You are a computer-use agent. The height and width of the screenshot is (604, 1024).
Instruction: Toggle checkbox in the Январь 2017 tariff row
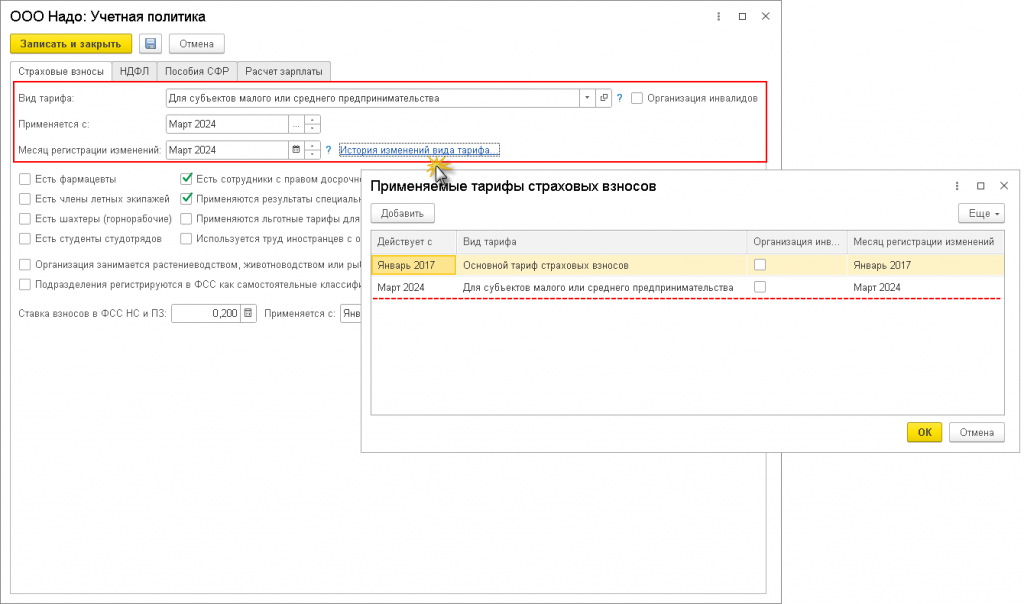point(760,265)
